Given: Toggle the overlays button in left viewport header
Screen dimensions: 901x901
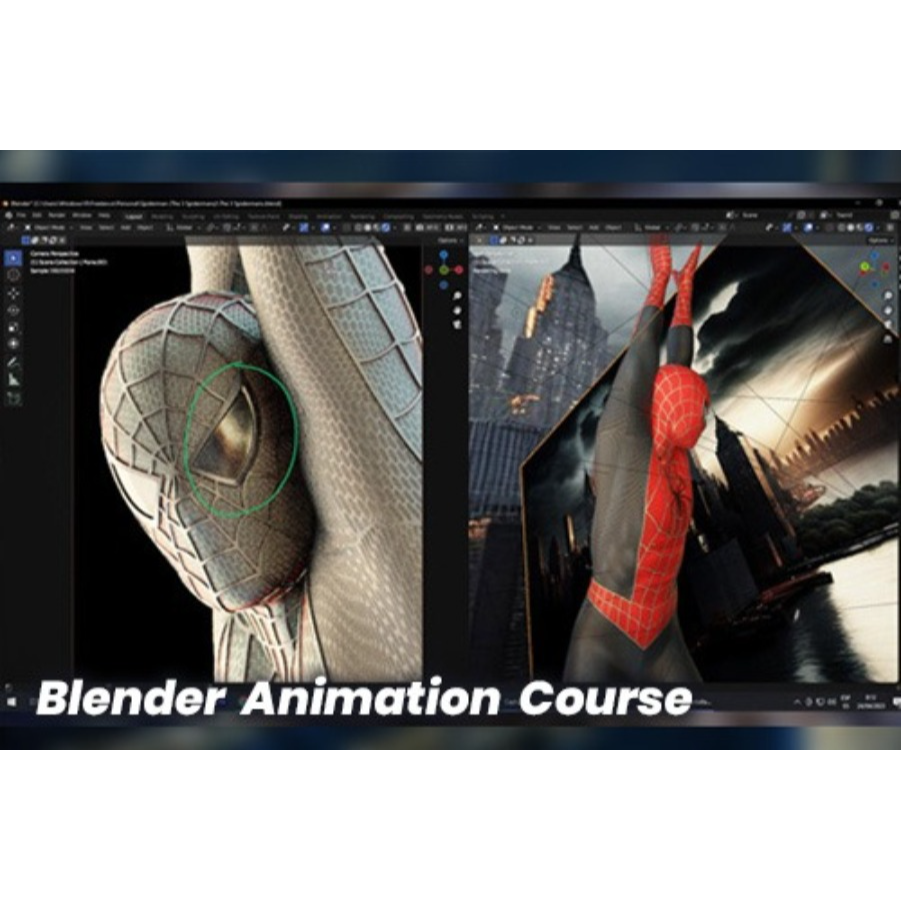Looking at the screenshot, I should click(x=325, y=228).
